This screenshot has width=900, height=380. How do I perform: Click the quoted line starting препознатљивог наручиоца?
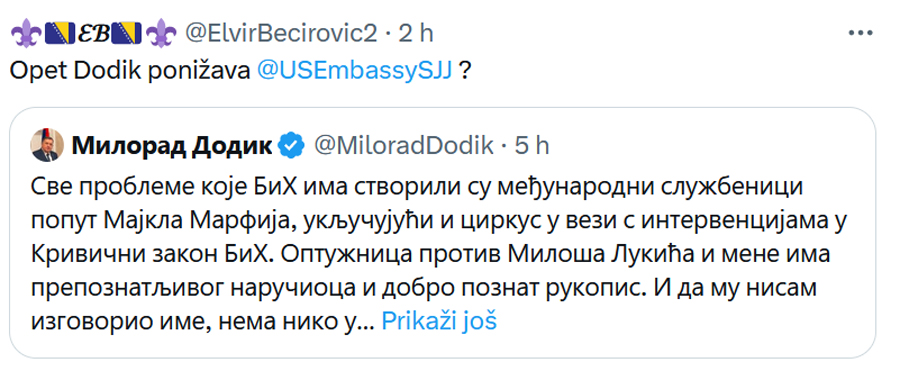423,289
